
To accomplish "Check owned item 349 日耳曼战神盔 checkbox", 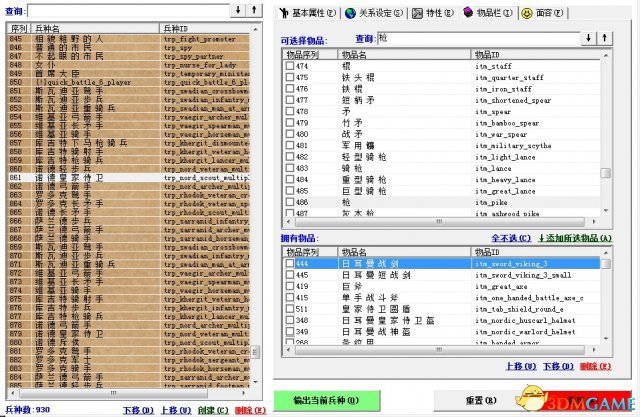I will (x=290, y=331).
